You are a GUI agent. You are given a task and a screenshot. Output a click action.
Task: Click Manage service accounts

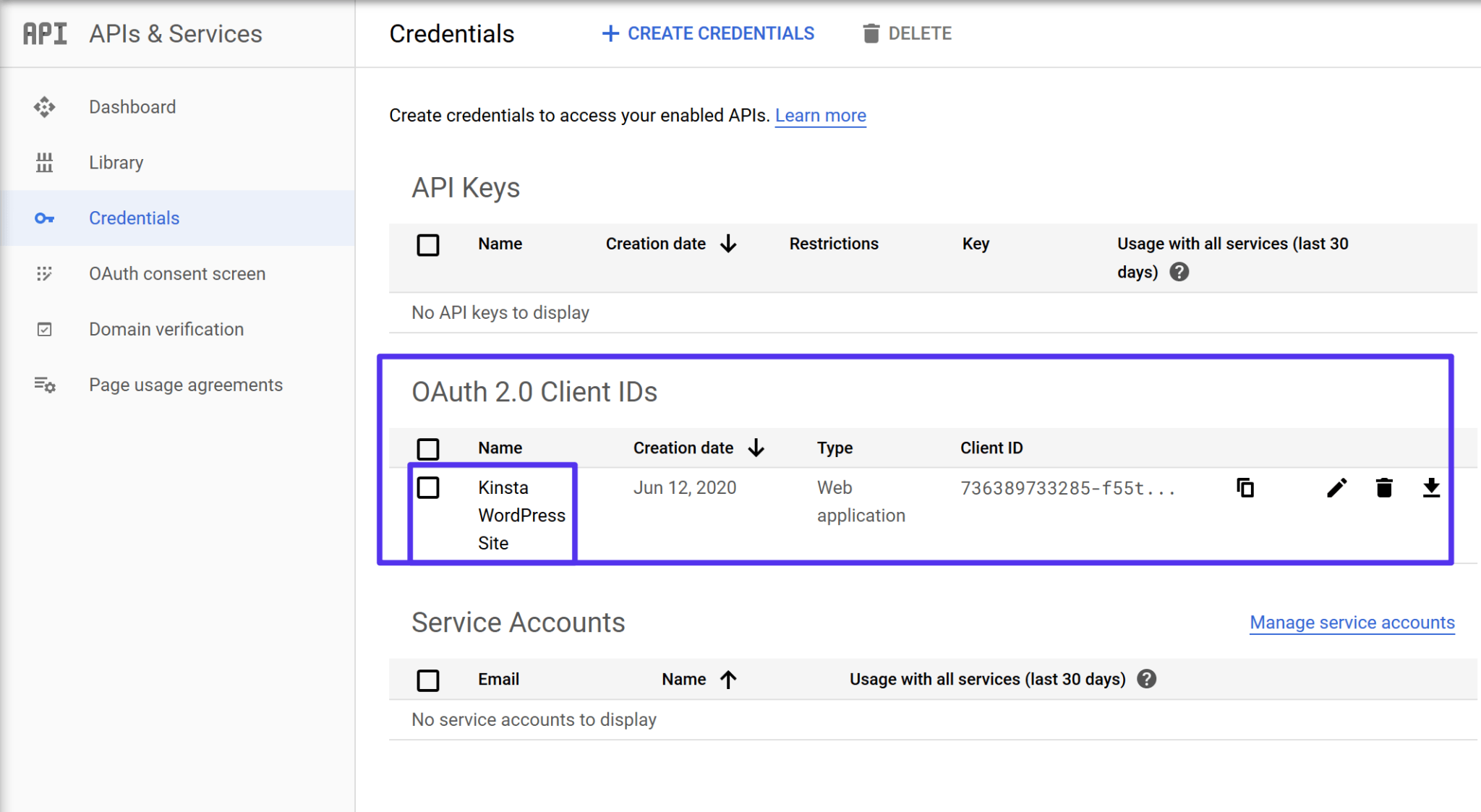point(1352,623)
